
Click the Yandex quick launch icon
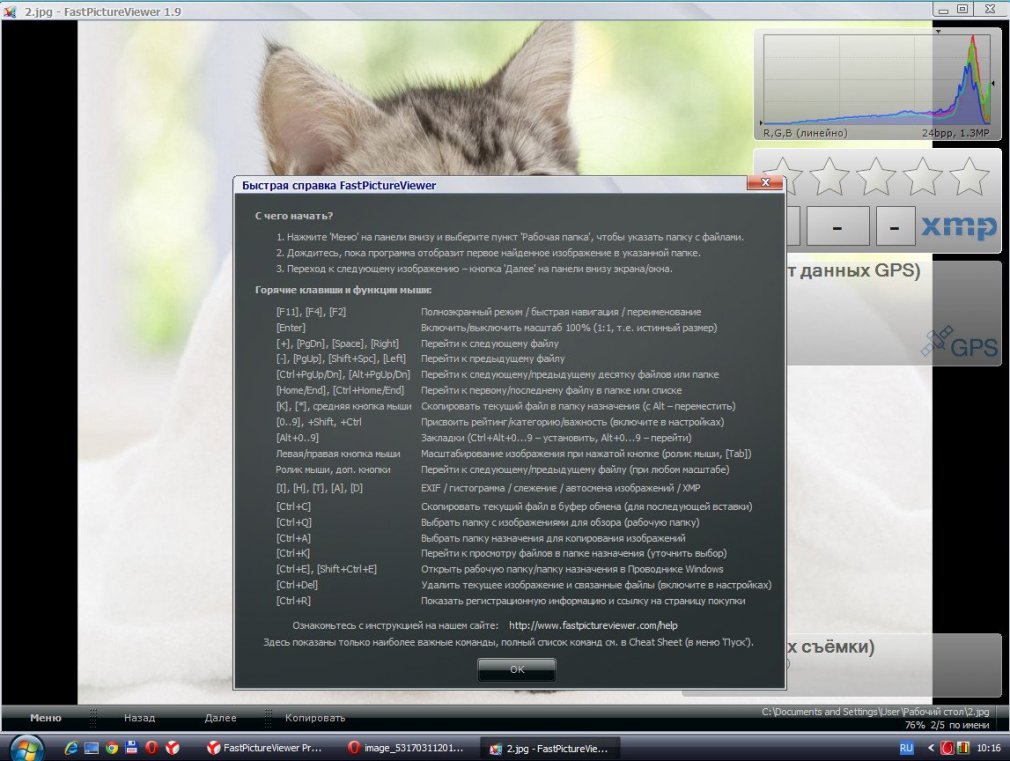173,747
